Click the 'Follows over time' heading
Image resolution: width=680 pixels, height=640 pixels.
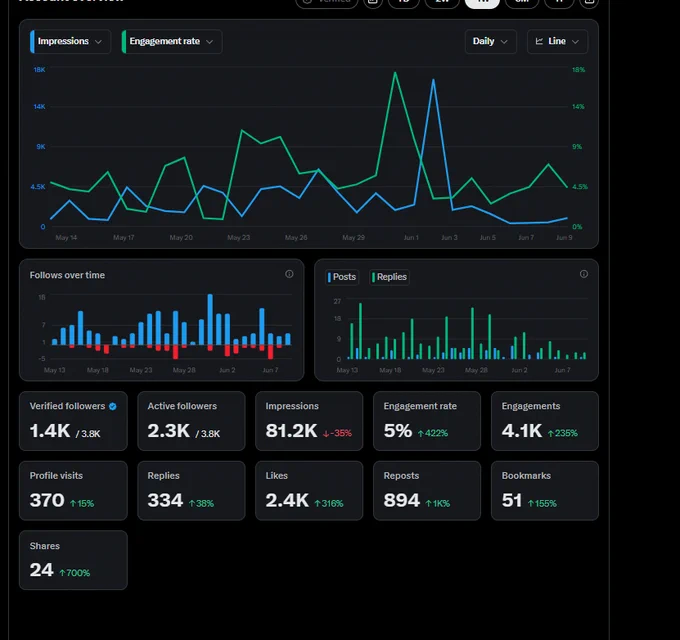coord(67,275)
